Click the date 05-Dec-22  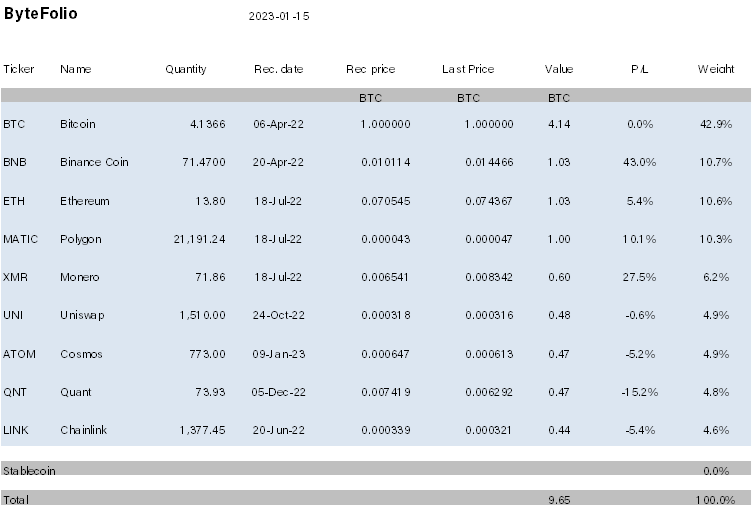pos(279,392)
